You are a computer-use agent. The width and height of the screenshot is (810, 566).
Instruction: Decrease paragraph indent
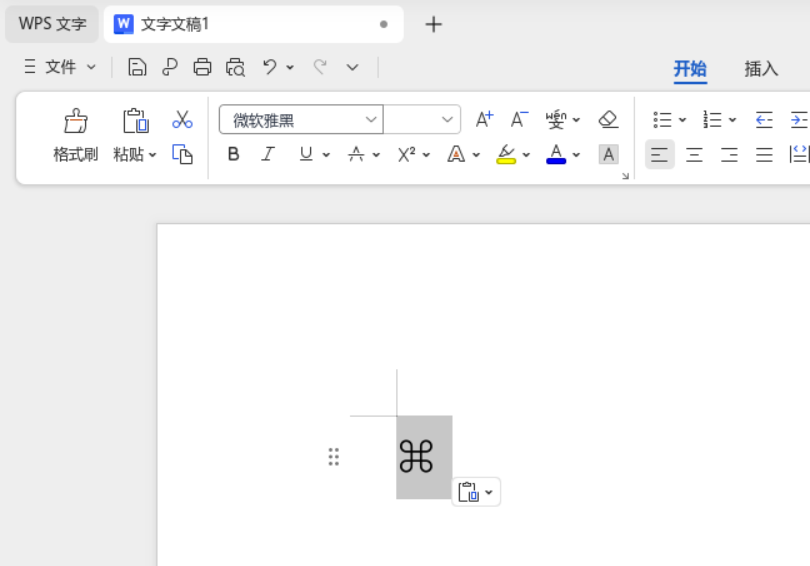(764, 119)
